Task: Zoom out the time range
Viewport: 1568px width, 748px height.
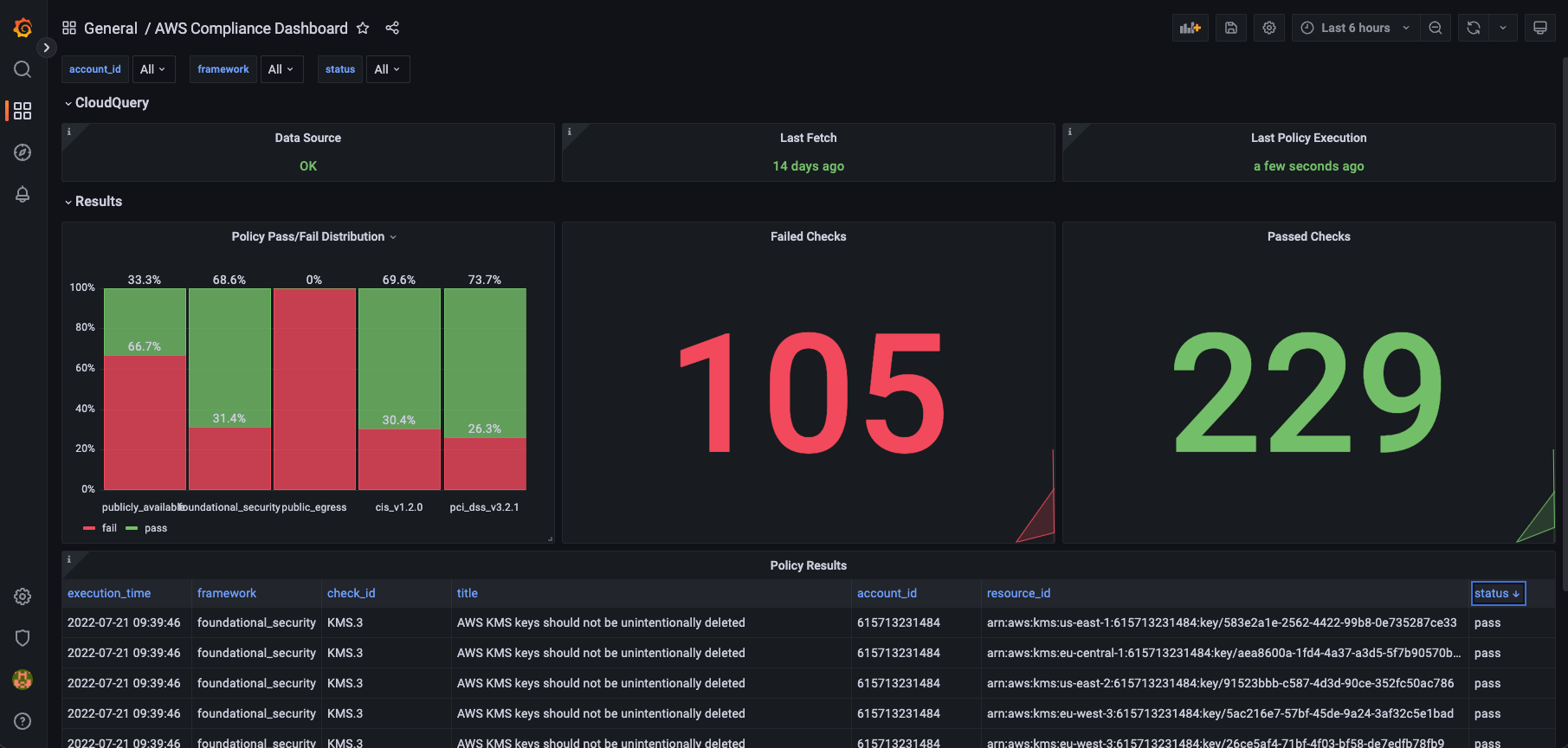Action: click(1436, 28)
